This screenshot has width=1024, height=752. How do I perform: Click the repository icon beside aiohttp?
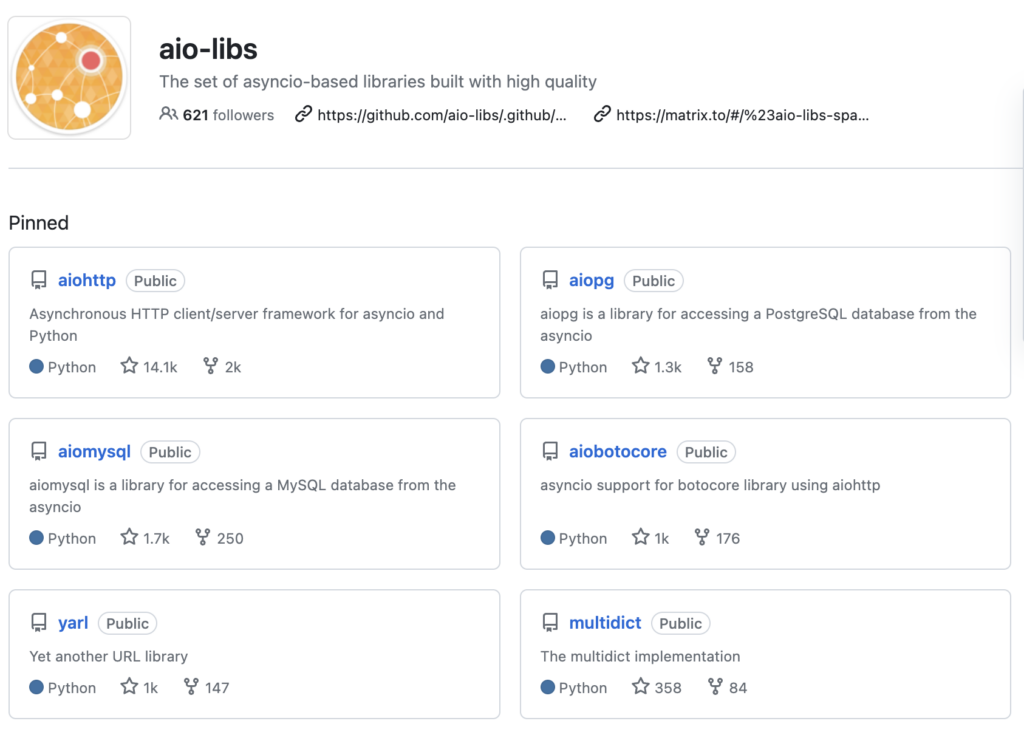[39, 280]
